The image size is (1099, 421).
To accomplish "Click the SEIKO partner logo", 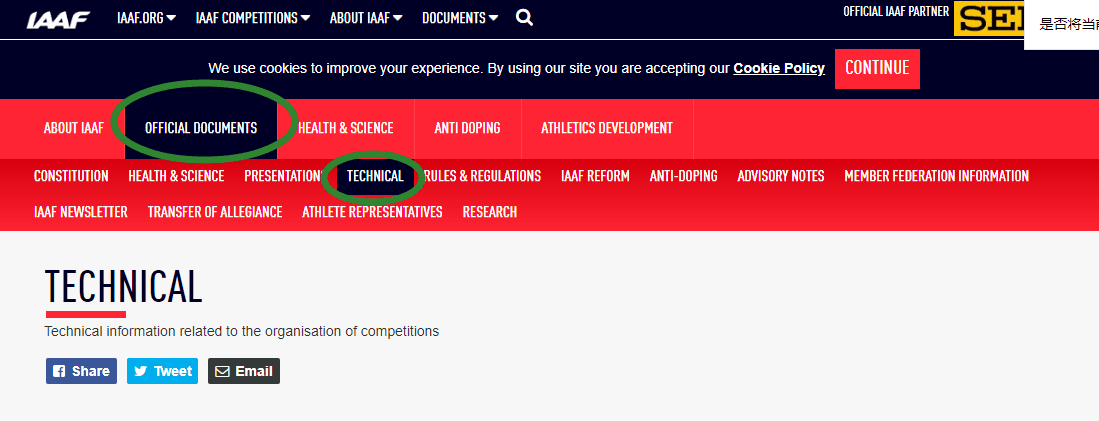I will (x=989, y=20).
